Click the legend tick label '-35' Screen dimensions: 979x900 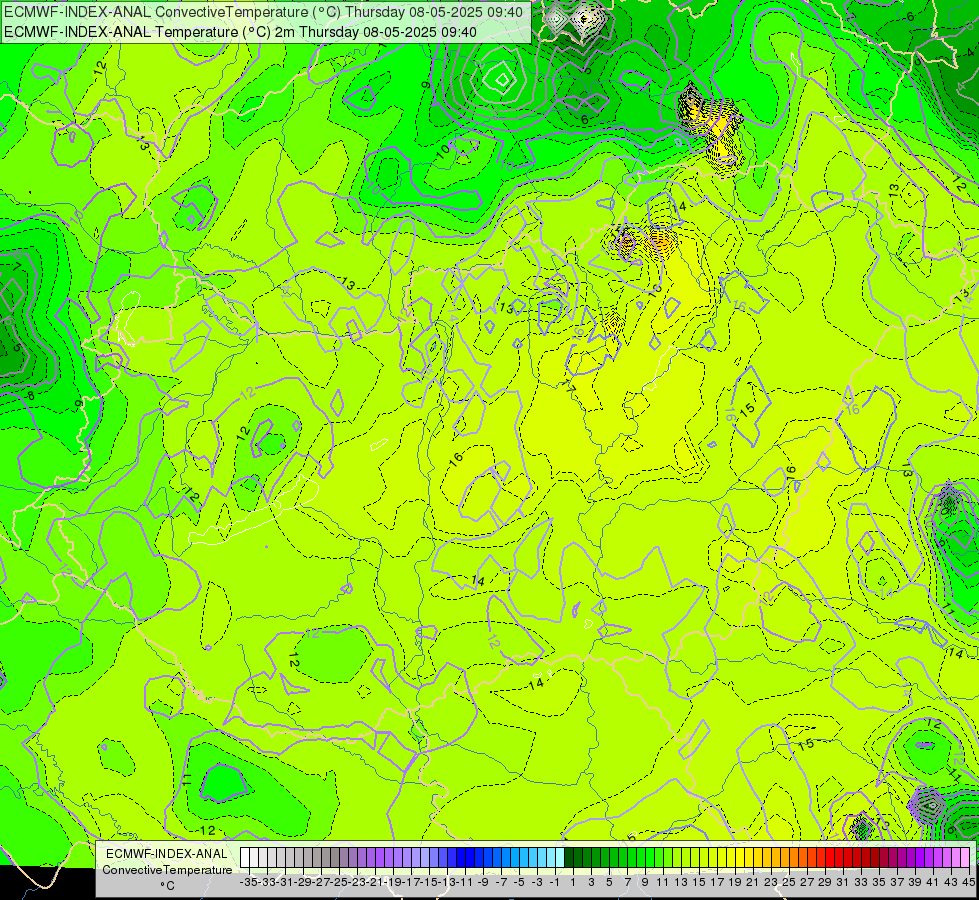(x=249, y=882)
